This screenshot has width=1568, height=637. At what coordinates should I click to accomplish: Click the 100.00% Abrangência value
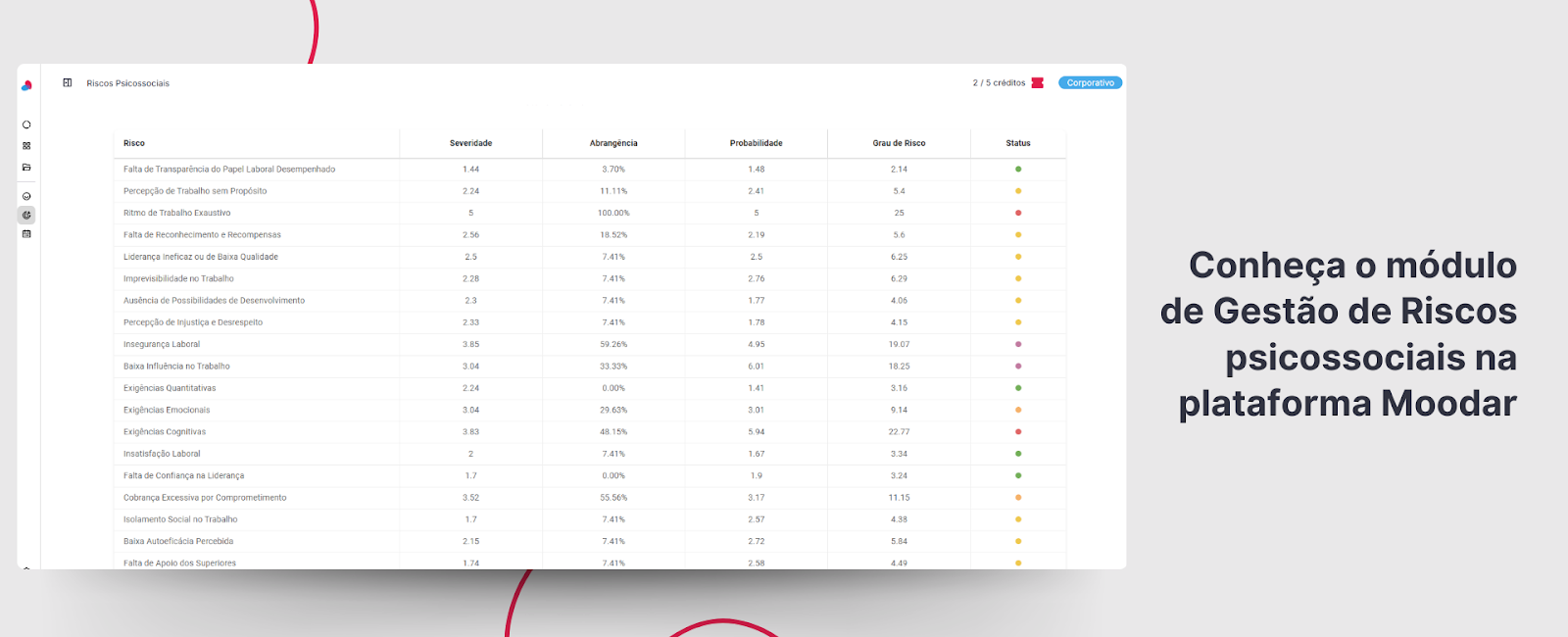pyautogui.click(x=613, y=213)
